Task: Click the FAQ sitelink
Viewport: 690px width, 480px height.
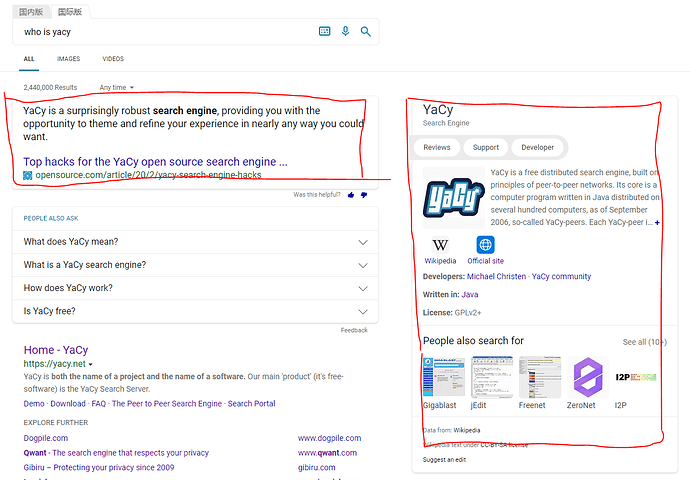Action: [99, 404]
